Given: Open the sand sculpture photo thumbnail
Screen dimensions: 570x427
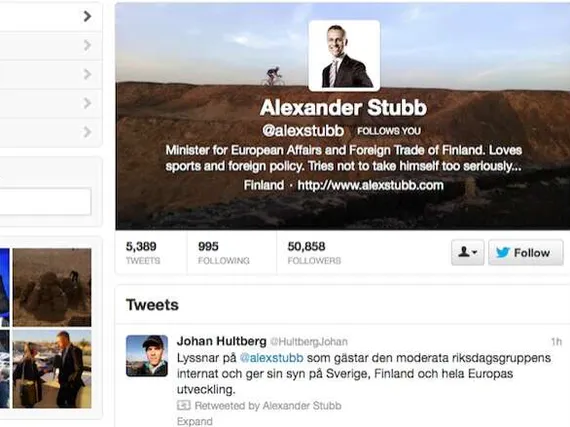Looking at the screenshot, I should click(x=52, y=287).
